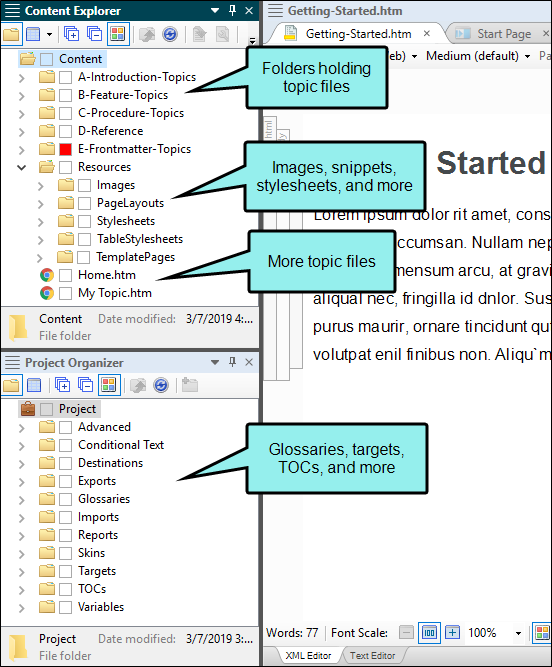
Task: Toggle the color-grid view icon in Content Explorer
Action: point(118,34)
